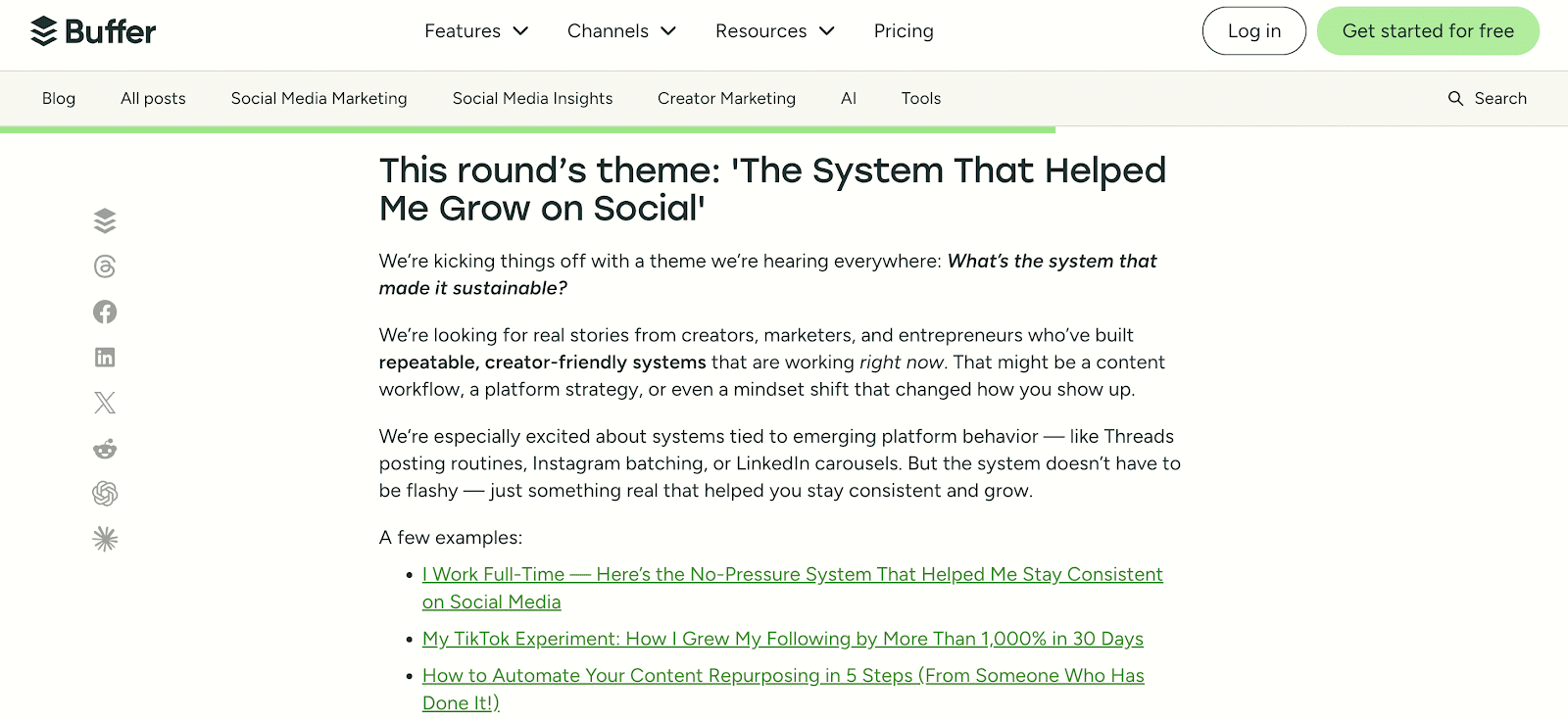Click the Search label in the blog navigation
Image resolution: width=1568 pixels, height=722 pixels.
coord(1500,98)
